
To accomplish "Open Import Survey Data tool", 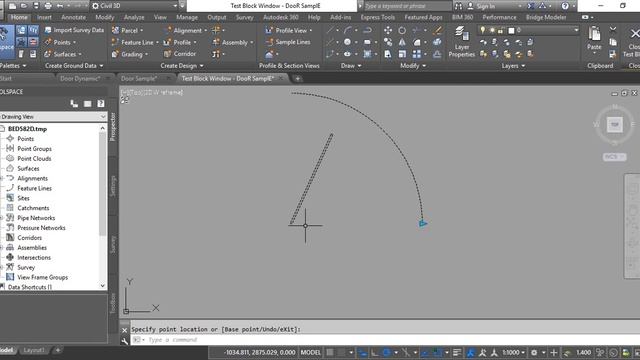I will 74,30.
